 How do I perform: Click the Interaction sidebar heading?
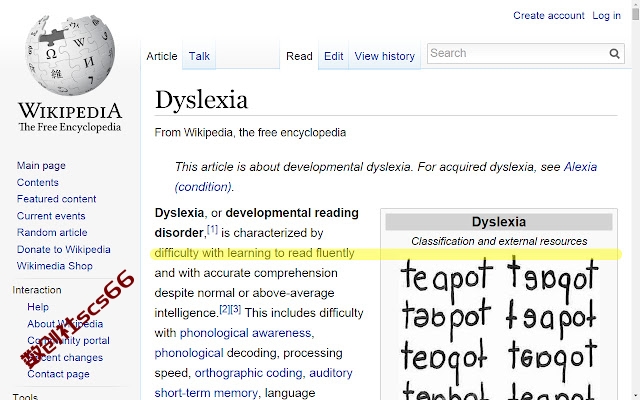[x=37, y=290]
